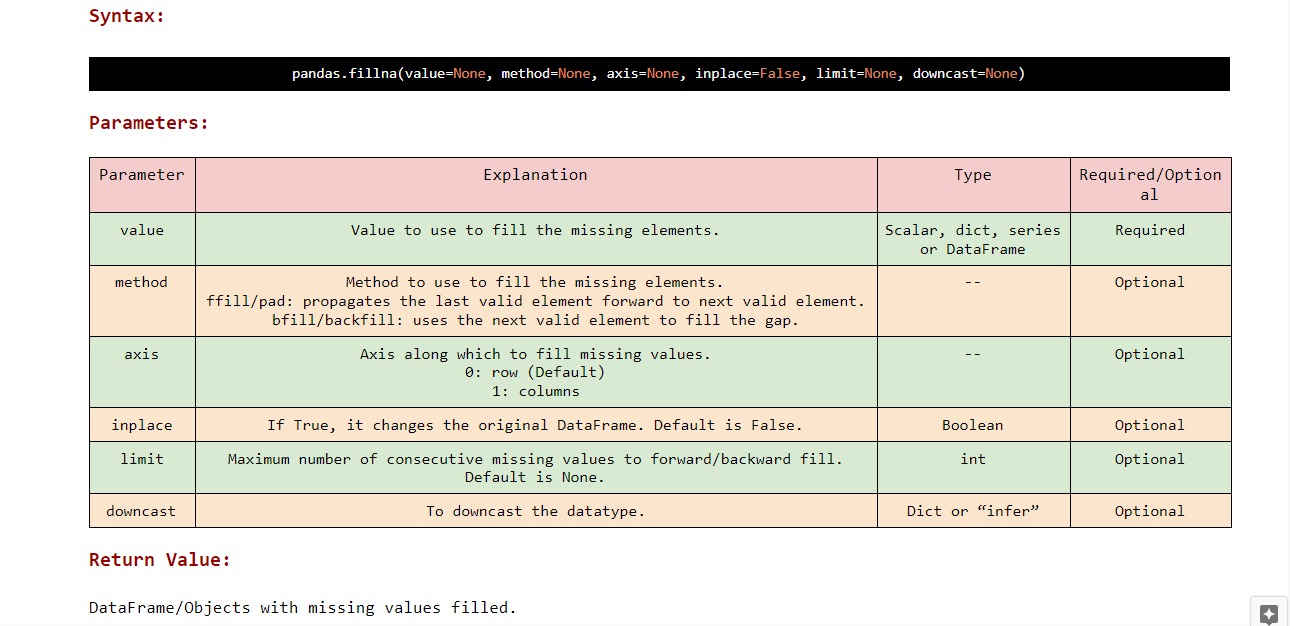Click the '--' type cell in the method row
Screen dimensions: 1290x626
tap(973, 300)
